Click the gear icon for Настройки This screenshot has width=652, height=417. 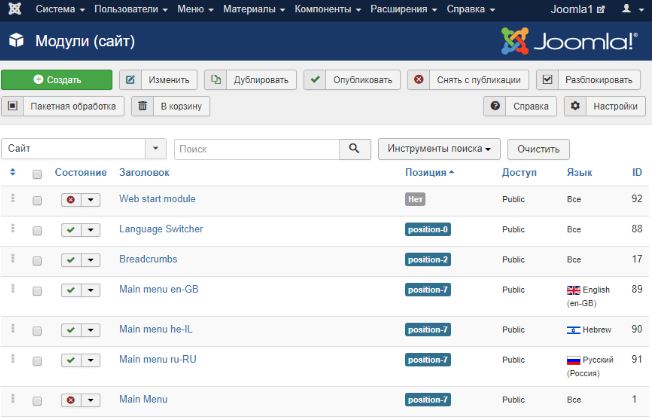(x=575, y=106)
